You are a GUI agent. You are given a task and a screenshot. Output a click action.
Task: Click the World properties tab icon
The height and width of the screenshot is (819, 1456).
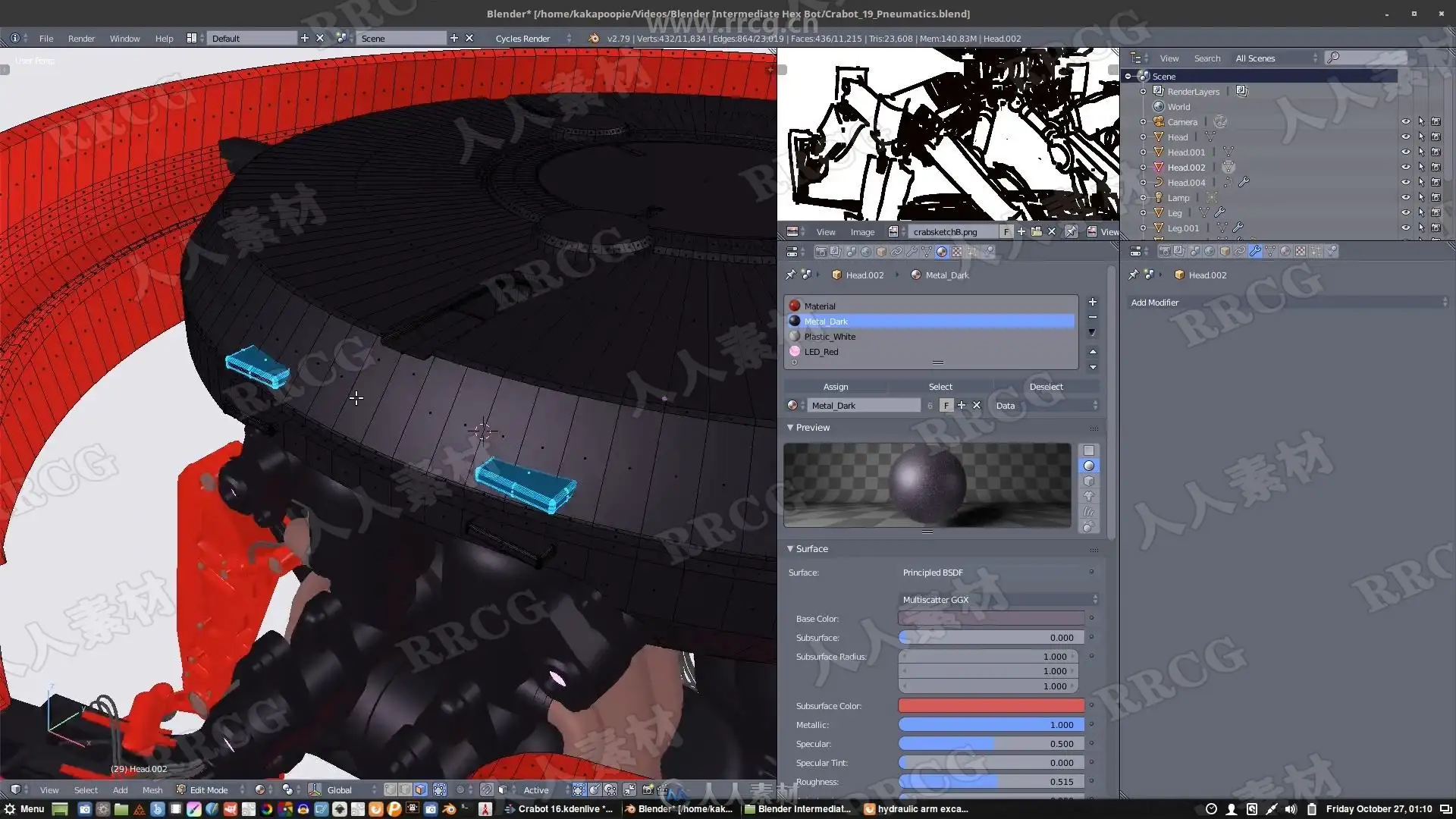point(865,252)
